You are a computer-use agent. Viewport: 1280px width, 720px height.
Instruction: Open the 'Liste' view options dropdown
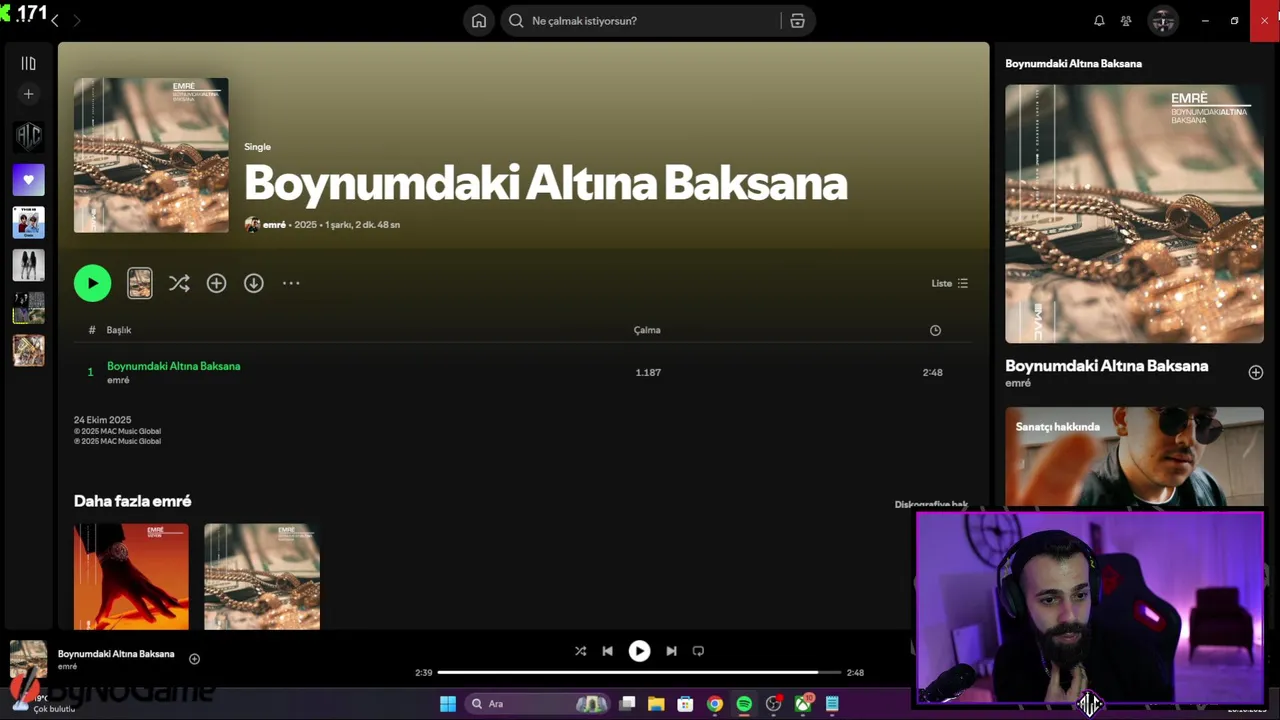click(949, 283)
